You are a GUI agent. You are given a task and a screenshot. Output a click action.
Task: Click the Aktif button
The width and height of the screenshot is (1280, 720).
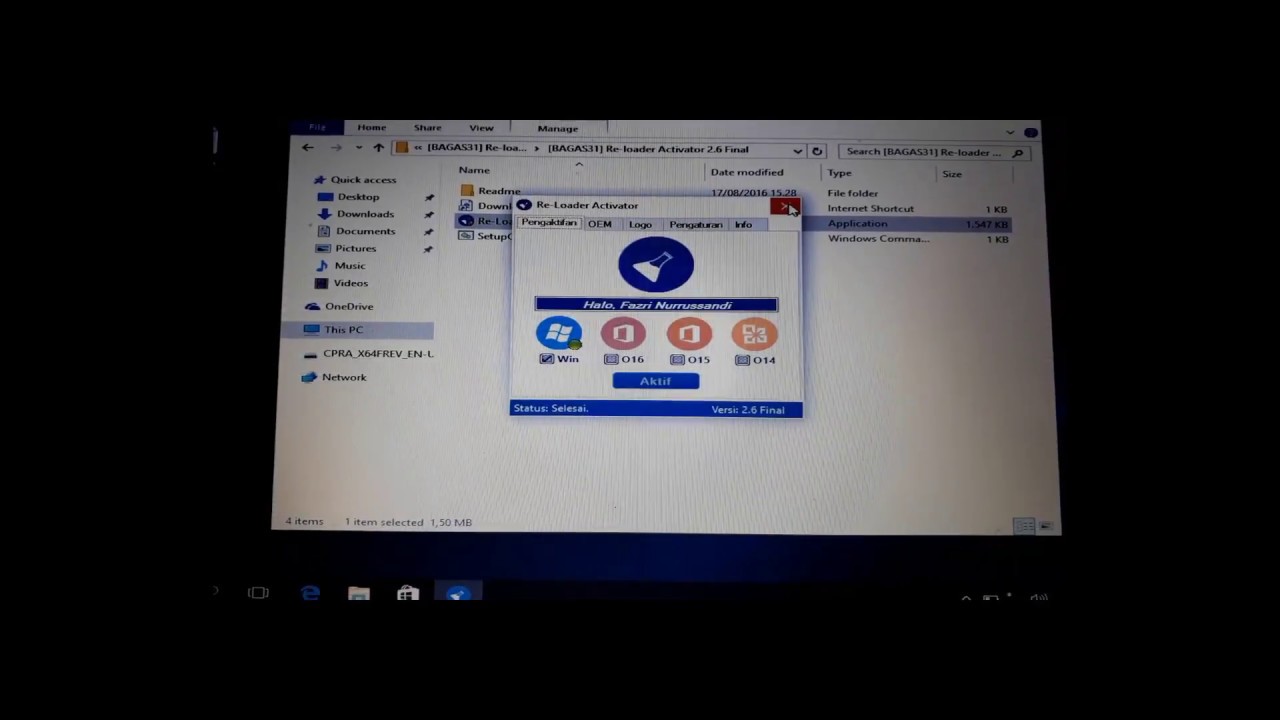point(656,381)
